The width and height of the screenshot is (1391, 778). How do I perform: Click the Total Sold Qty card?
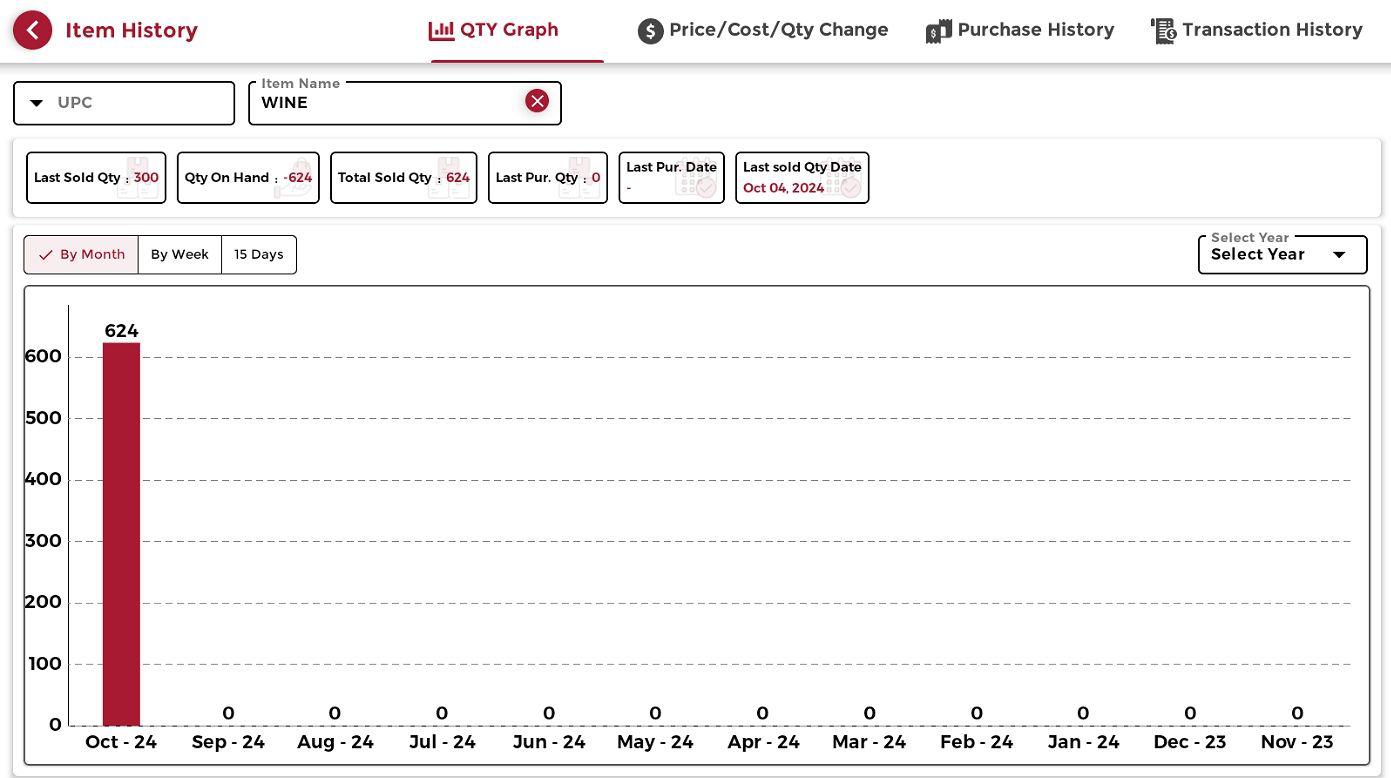(403, 178)
